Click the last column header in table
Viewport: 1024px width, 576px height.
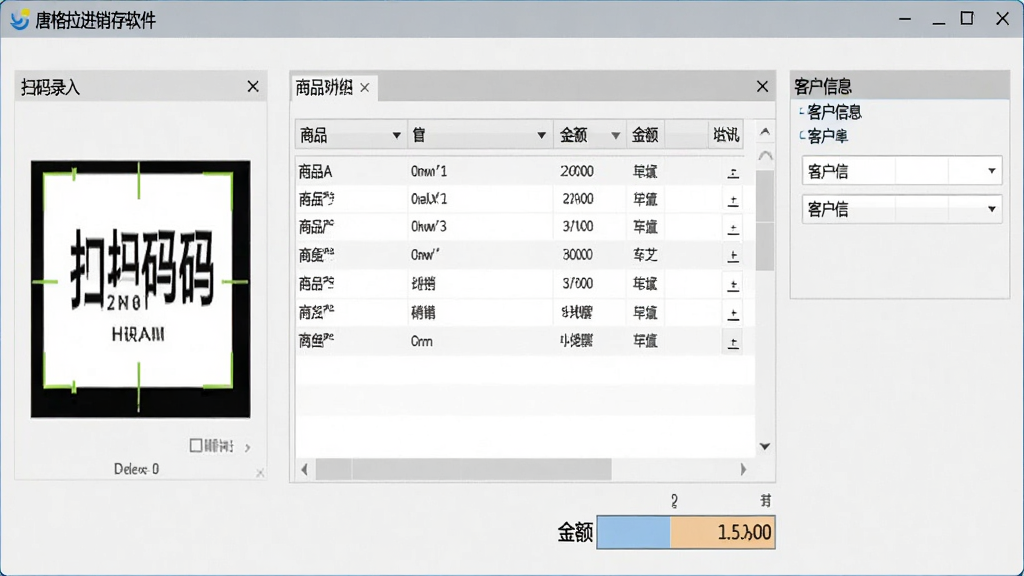point(726,135)
